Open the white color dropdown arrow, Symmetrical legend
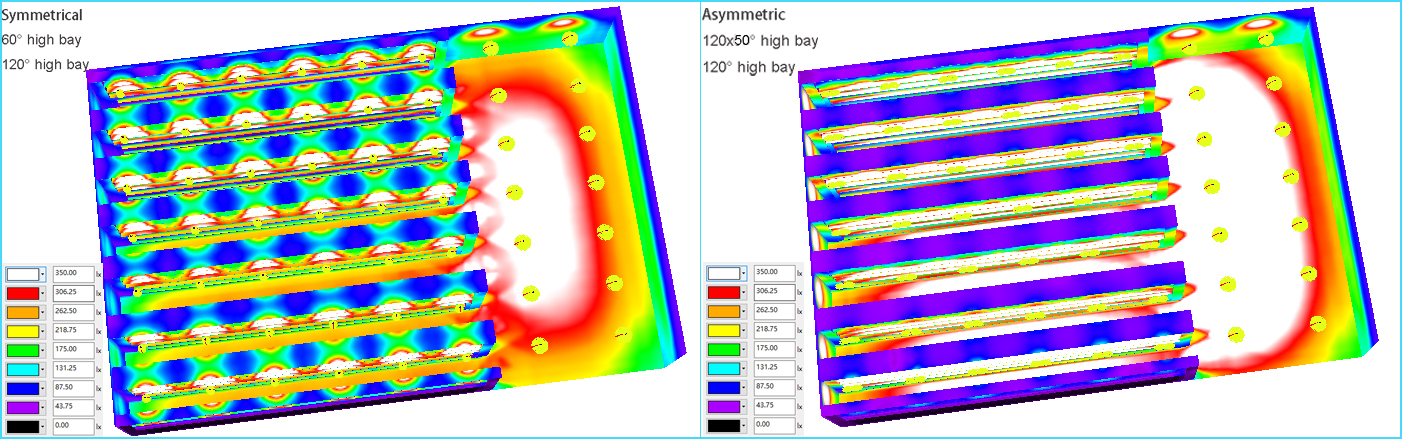 [x=43, y=274]
